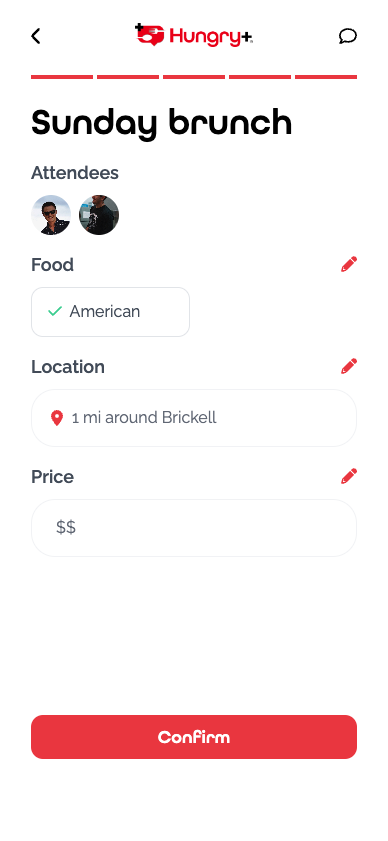Jump to first progress step segment
Image resolution: width=388 pixels, height=841 pixels.
(62, 77)
